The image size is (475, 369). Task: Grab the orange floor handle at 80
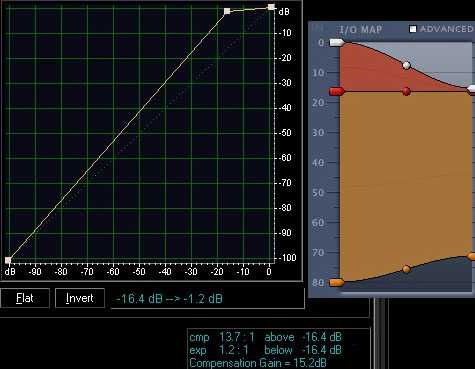[337, 283]
